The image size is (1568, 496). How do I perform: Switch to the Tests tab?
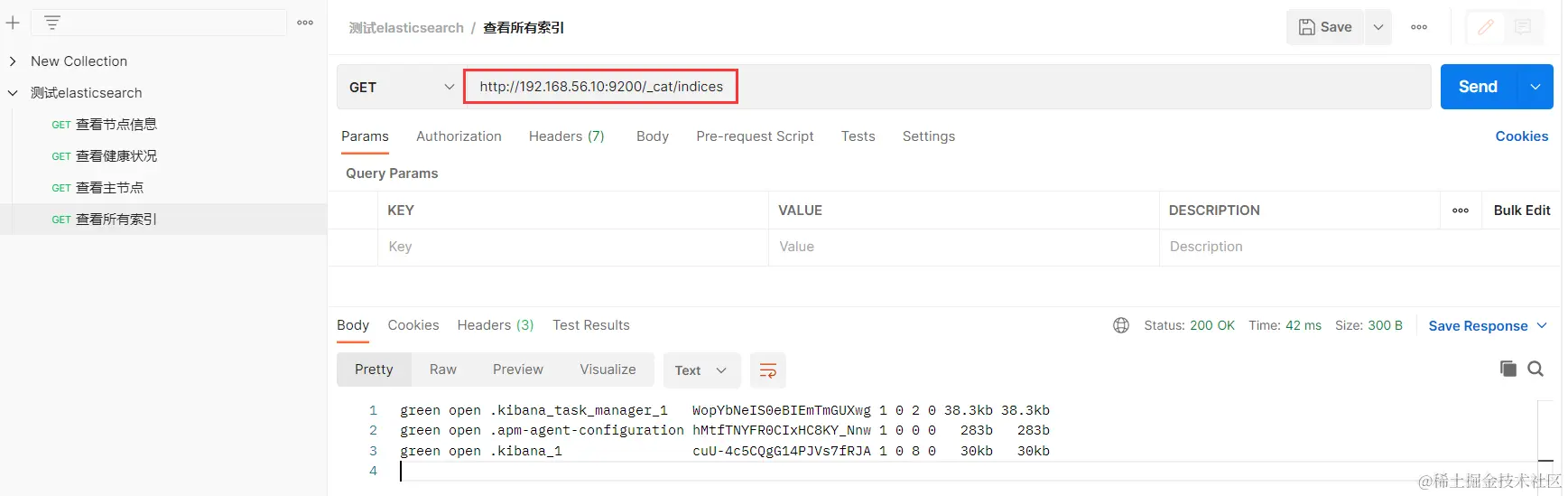tap(858, 136)
